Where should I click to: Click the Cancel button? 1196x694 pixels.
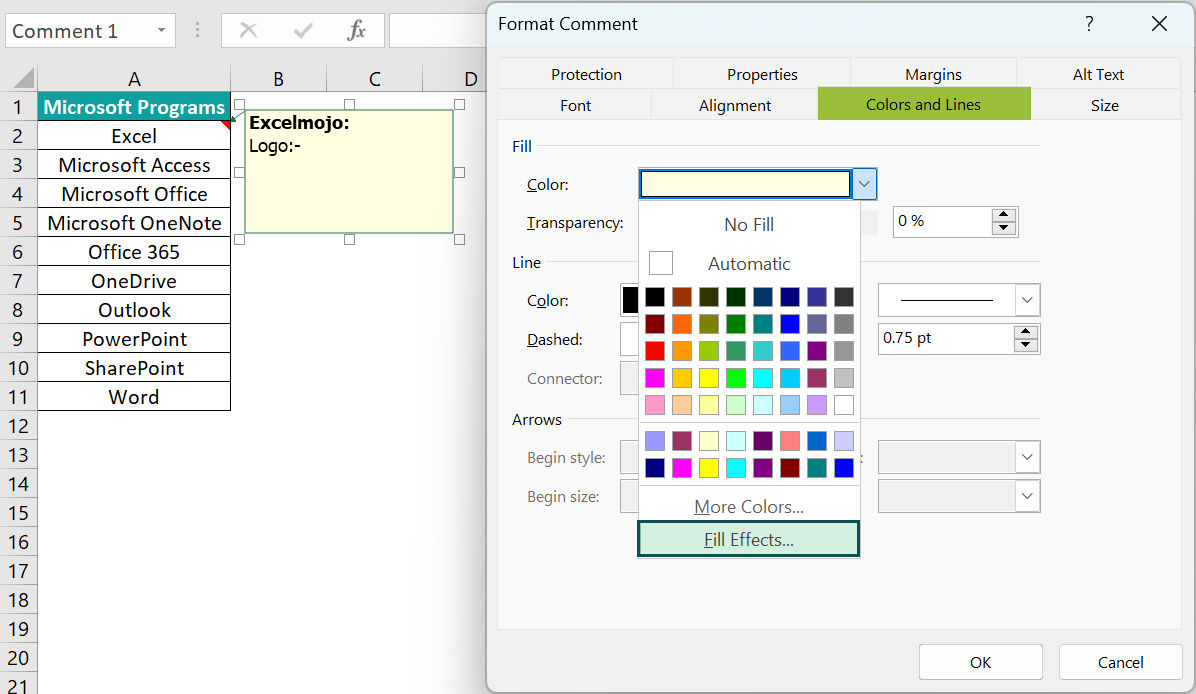tap(1120, 662)
